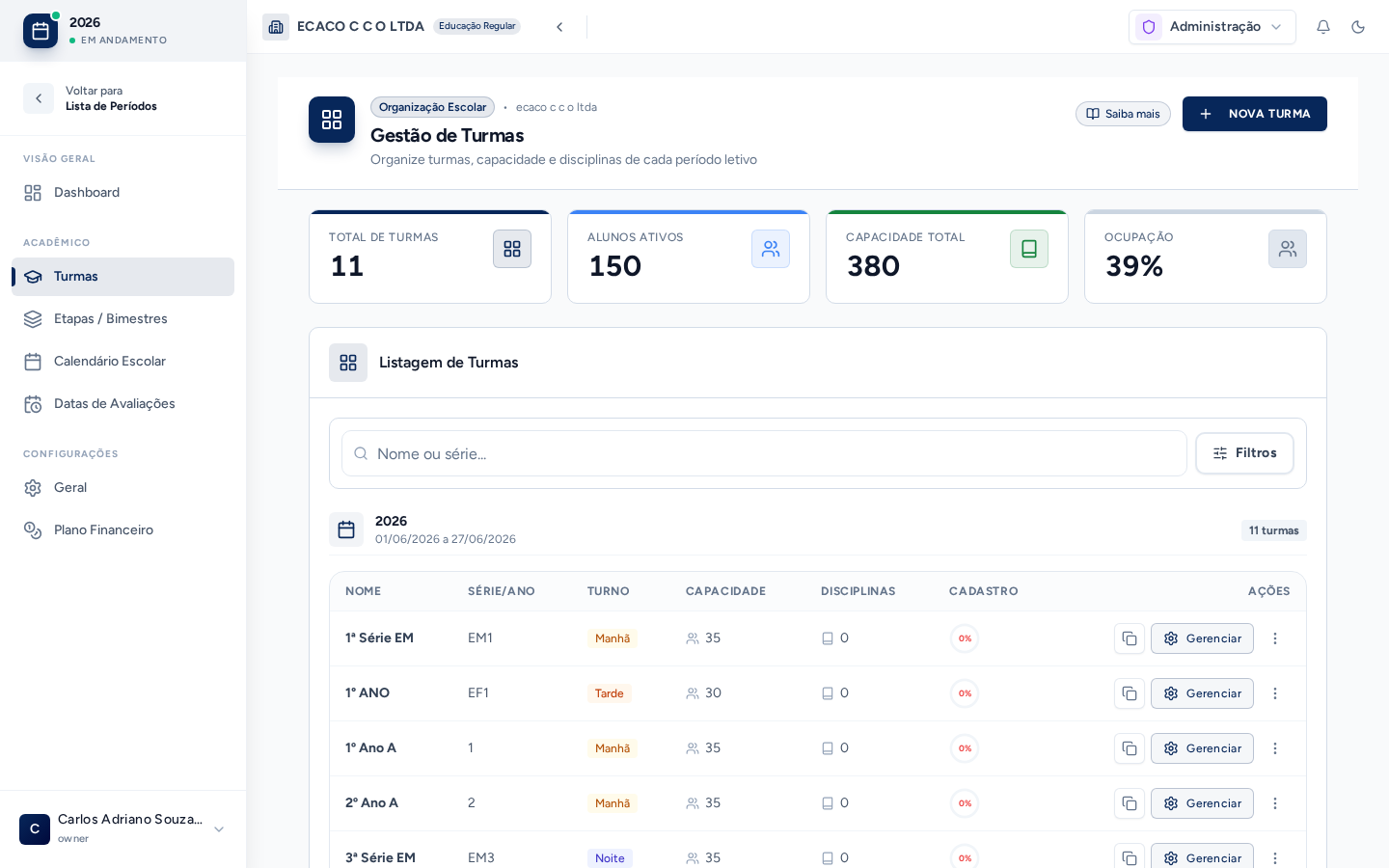Click the user avatar C
Screen dimensions: 1389x868
(35, 829)
